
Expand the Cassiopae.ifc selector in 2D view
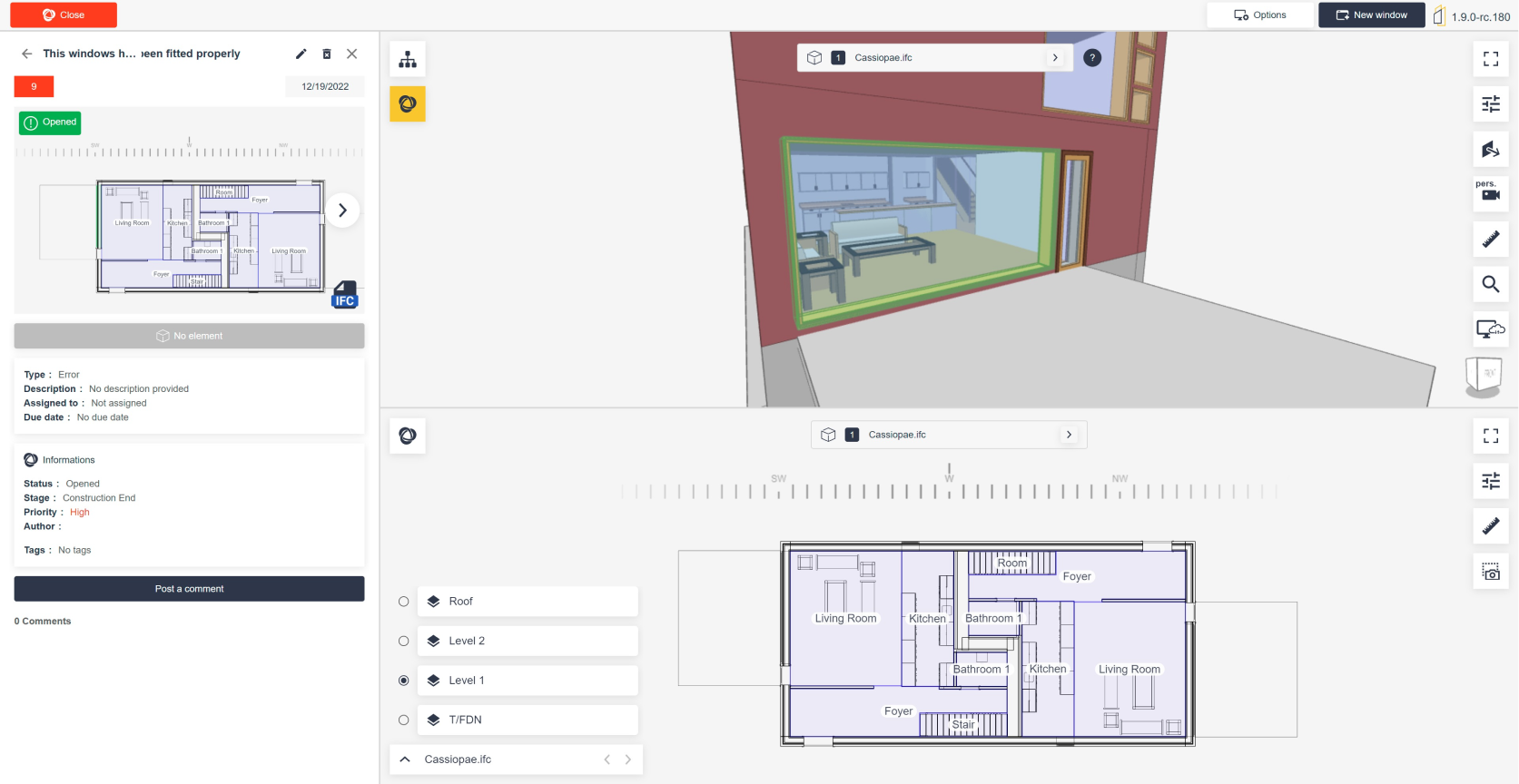[1069, 435]
